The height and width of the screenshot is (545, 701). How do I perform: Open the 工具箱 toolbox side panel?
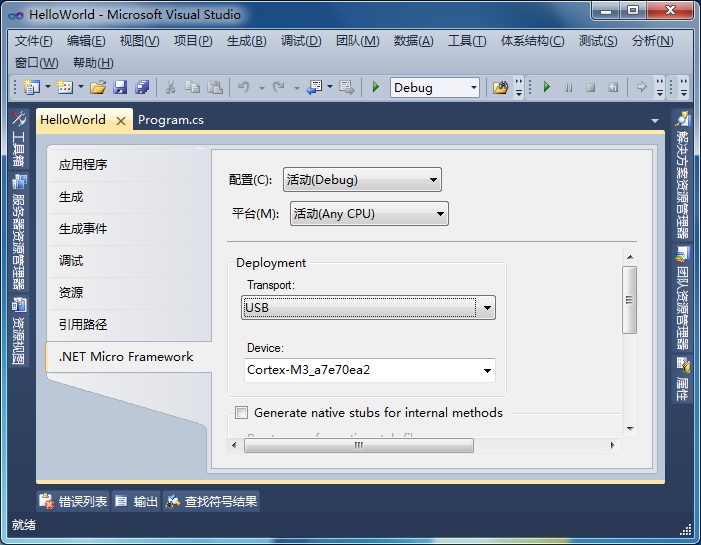click(x=19, y=138)
